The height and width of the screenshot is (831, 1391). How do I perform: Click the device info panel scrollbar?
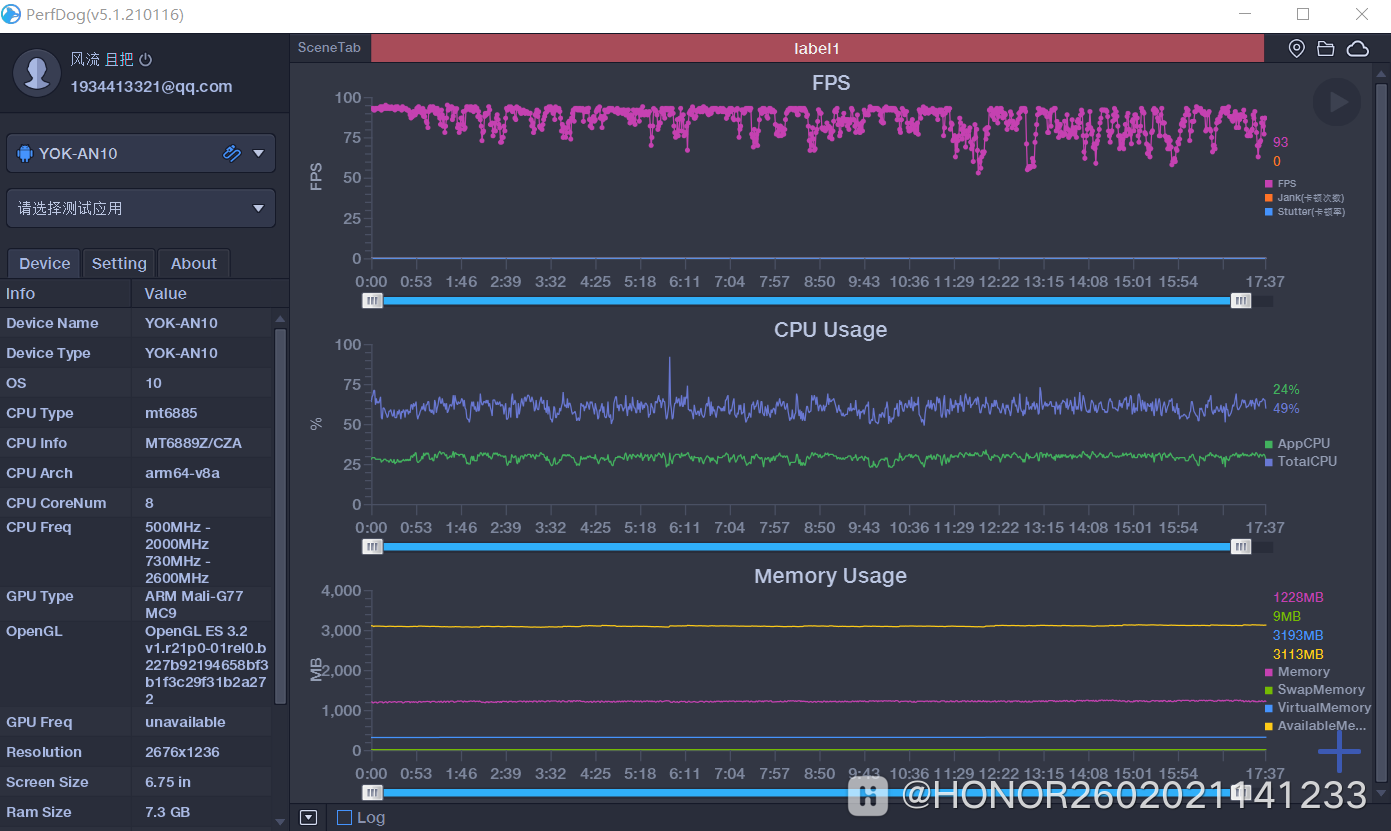pos(281,516)
